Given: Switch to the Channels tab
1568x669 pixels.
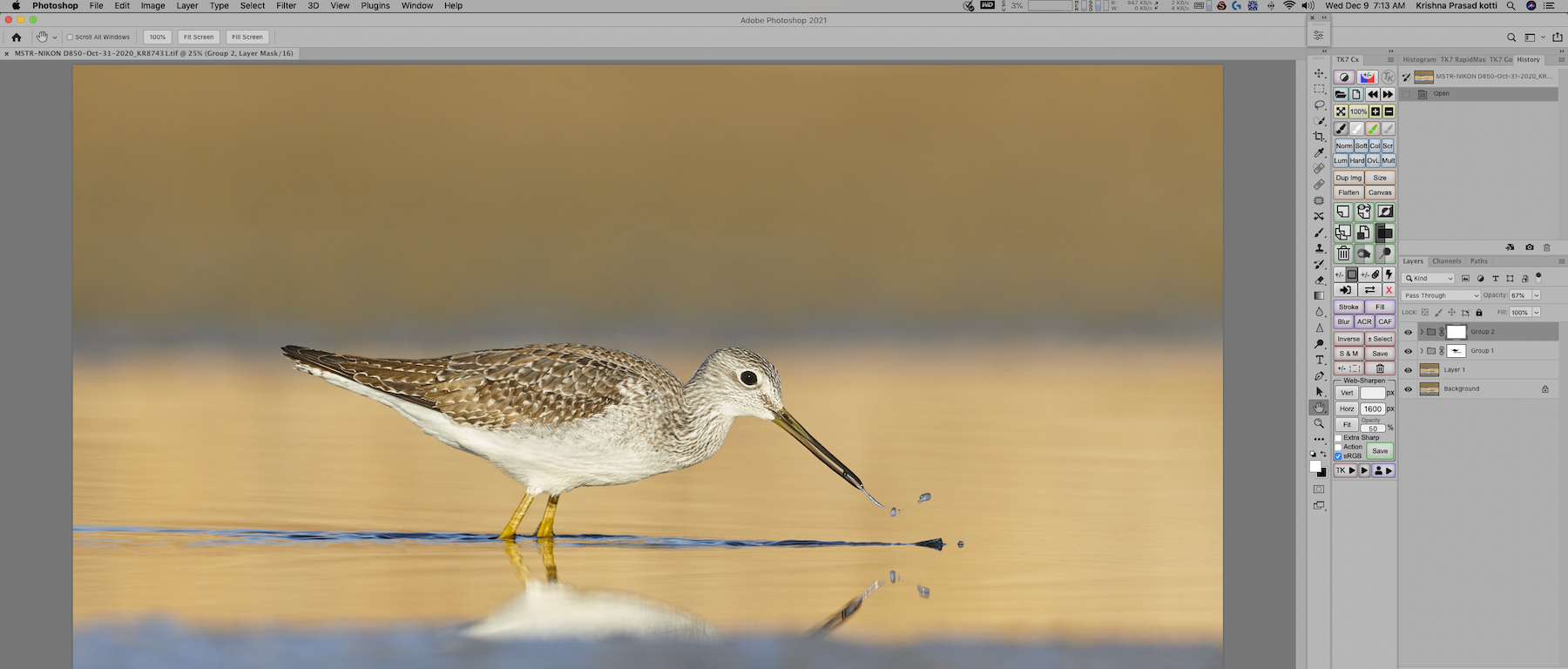Looking at the screenshot, I should pyautogui.click(x=1446, y=261).
